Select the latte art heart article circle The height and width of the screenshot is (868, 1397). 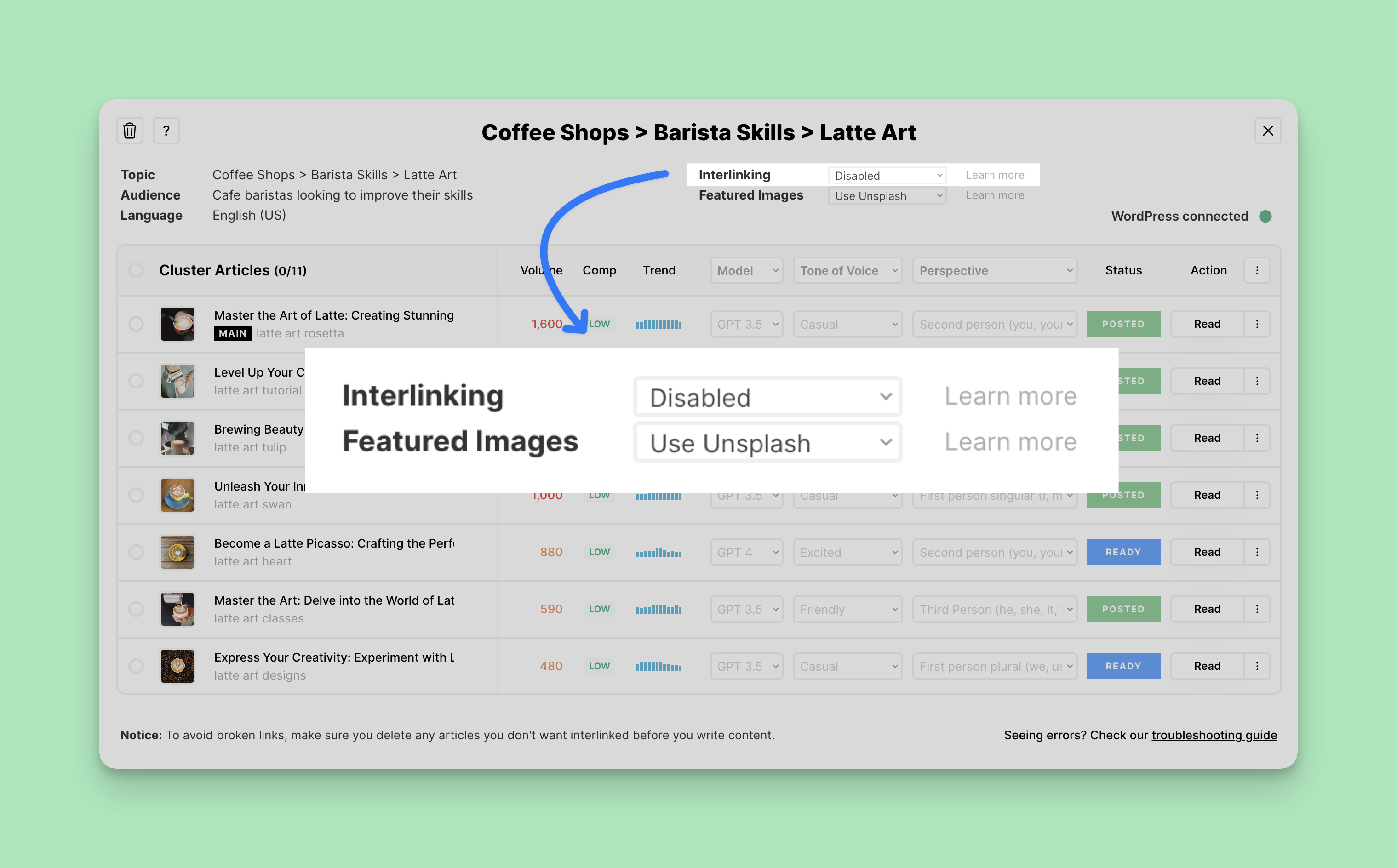click(x=136, y=552)
